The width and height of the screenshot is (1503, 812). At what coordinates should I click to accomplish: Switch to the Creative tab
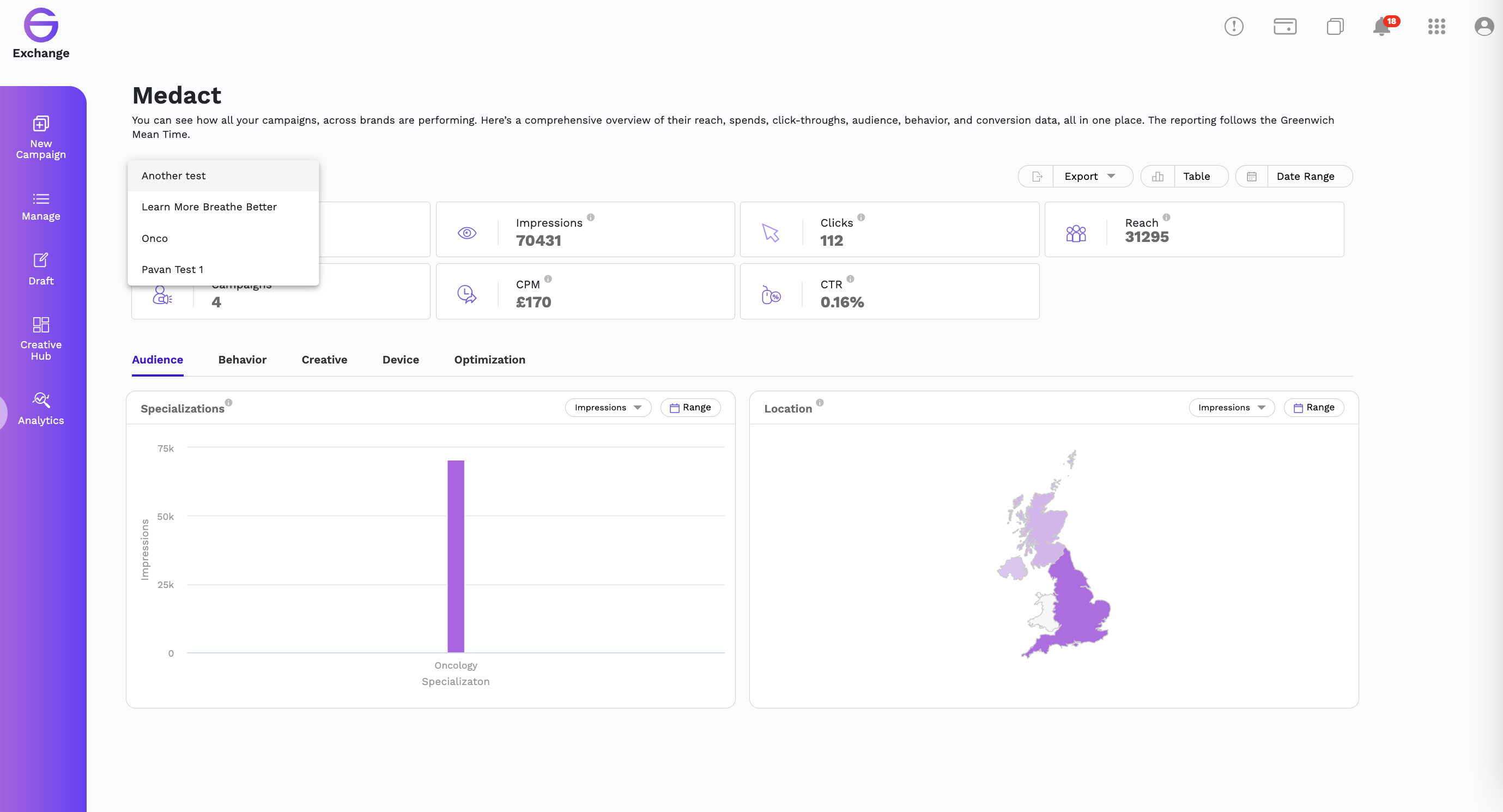324,360
